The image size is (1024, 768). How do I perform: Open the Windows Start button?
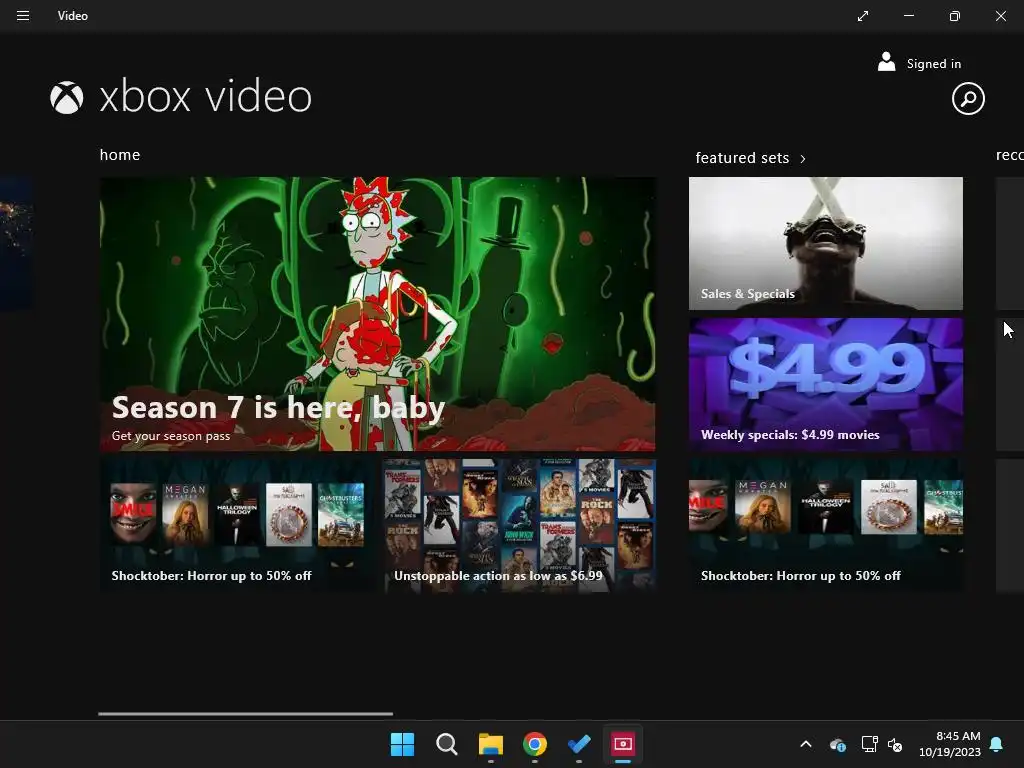pyautogui.click(x=402, y=744)
